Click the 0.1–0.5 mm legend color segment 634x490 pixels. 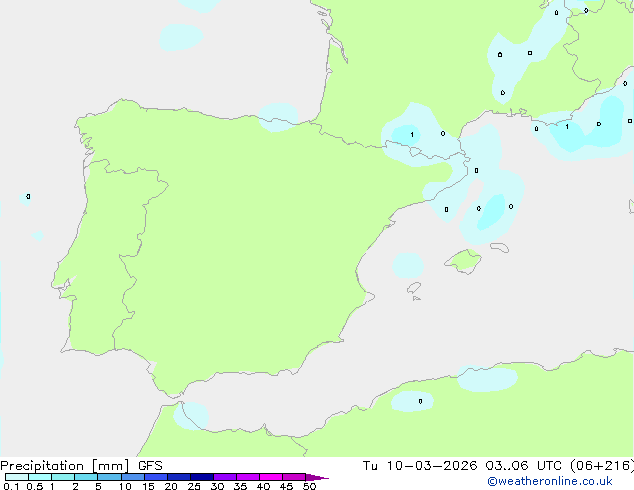17,477
